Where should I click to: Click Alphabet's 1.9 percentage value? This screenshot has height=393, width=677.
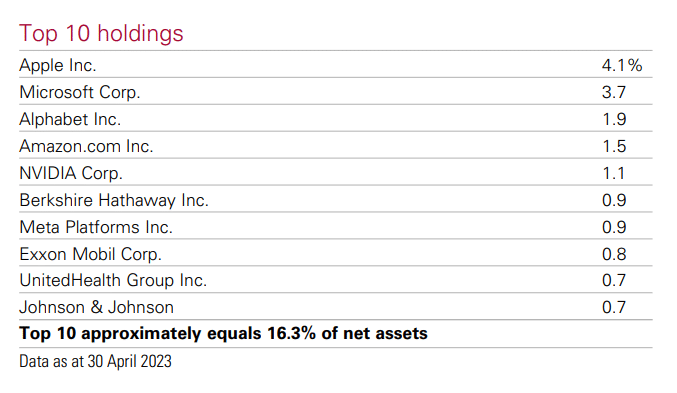click(614, 120)
